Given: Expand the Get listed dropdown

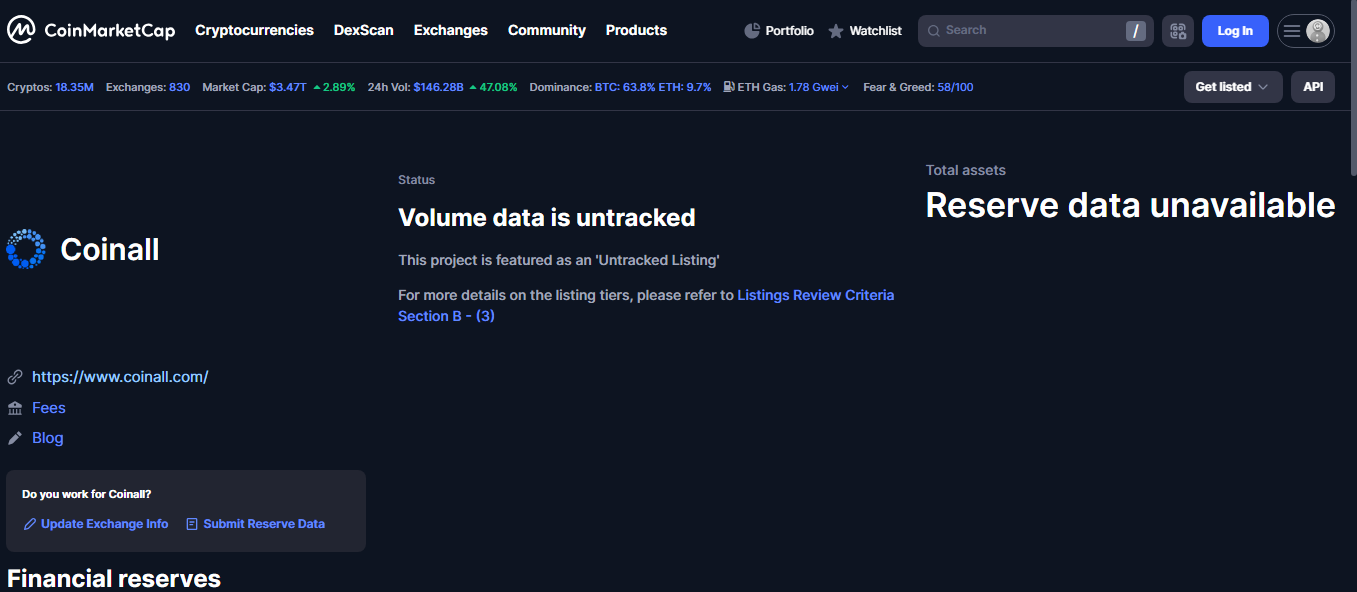Looking at the screenshot, I should coord(1233,87).
